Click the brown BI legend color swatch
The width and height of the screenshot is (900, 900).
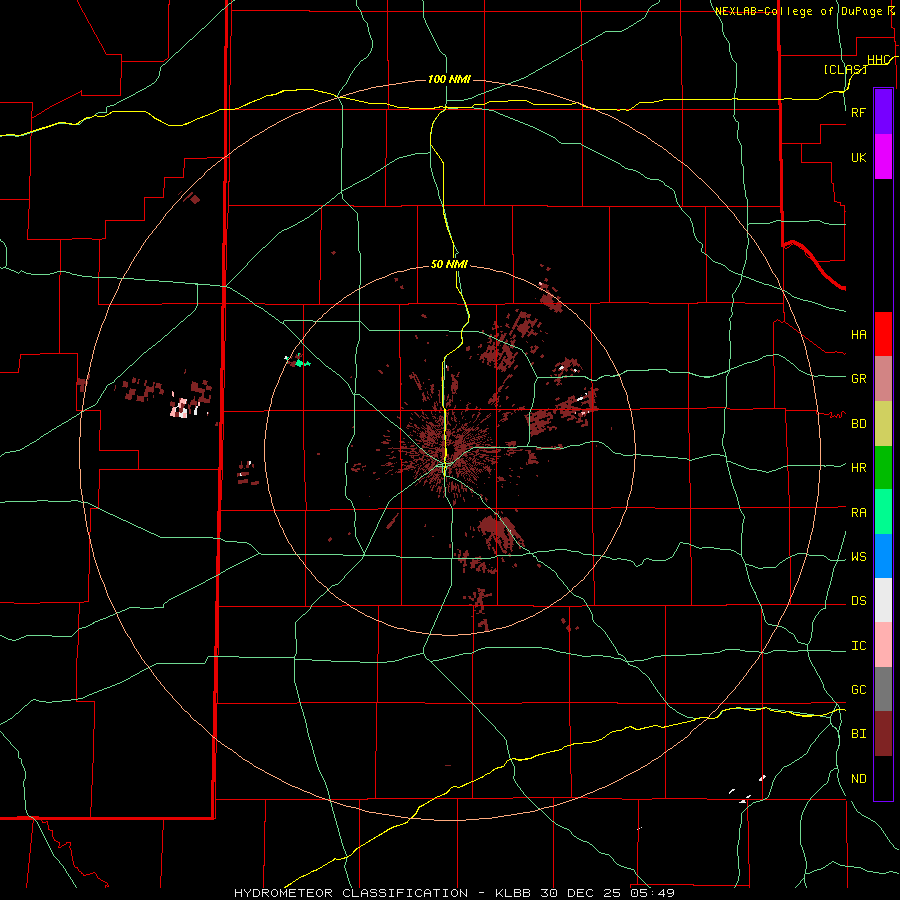(x=883, y=734)
